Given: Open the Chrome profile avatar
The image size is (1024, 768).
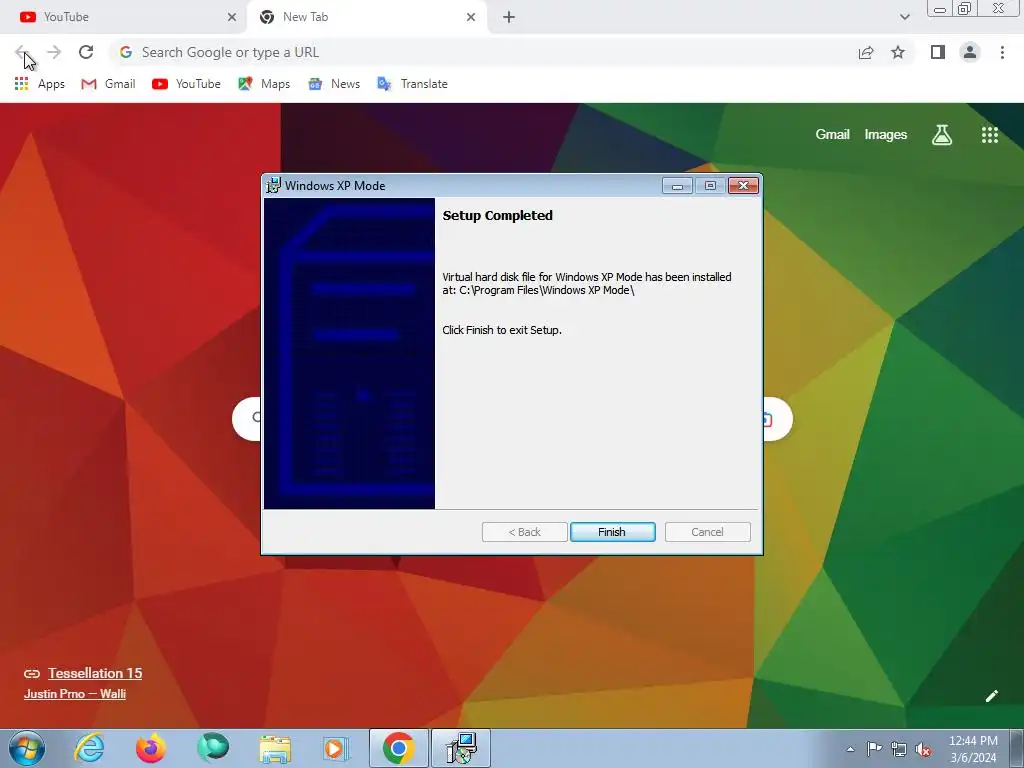Looking at the screenshot, I should pos(970,52).
